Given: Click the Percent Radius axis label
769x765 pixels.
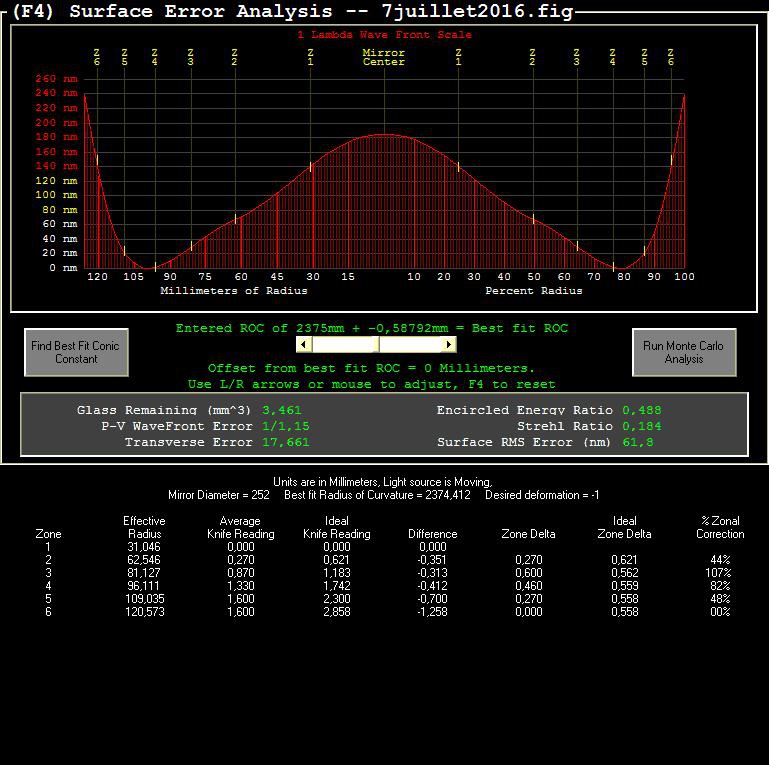Looking at the screenshot, I should tap(534, 291).
